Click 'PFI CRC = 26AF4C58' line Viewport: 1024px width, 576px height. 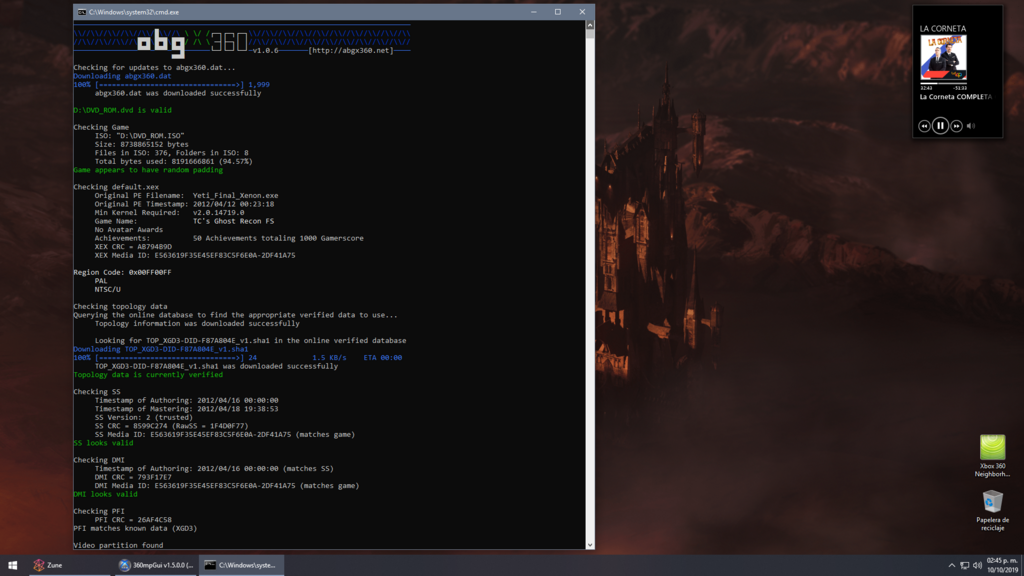[x=133, y=520]
